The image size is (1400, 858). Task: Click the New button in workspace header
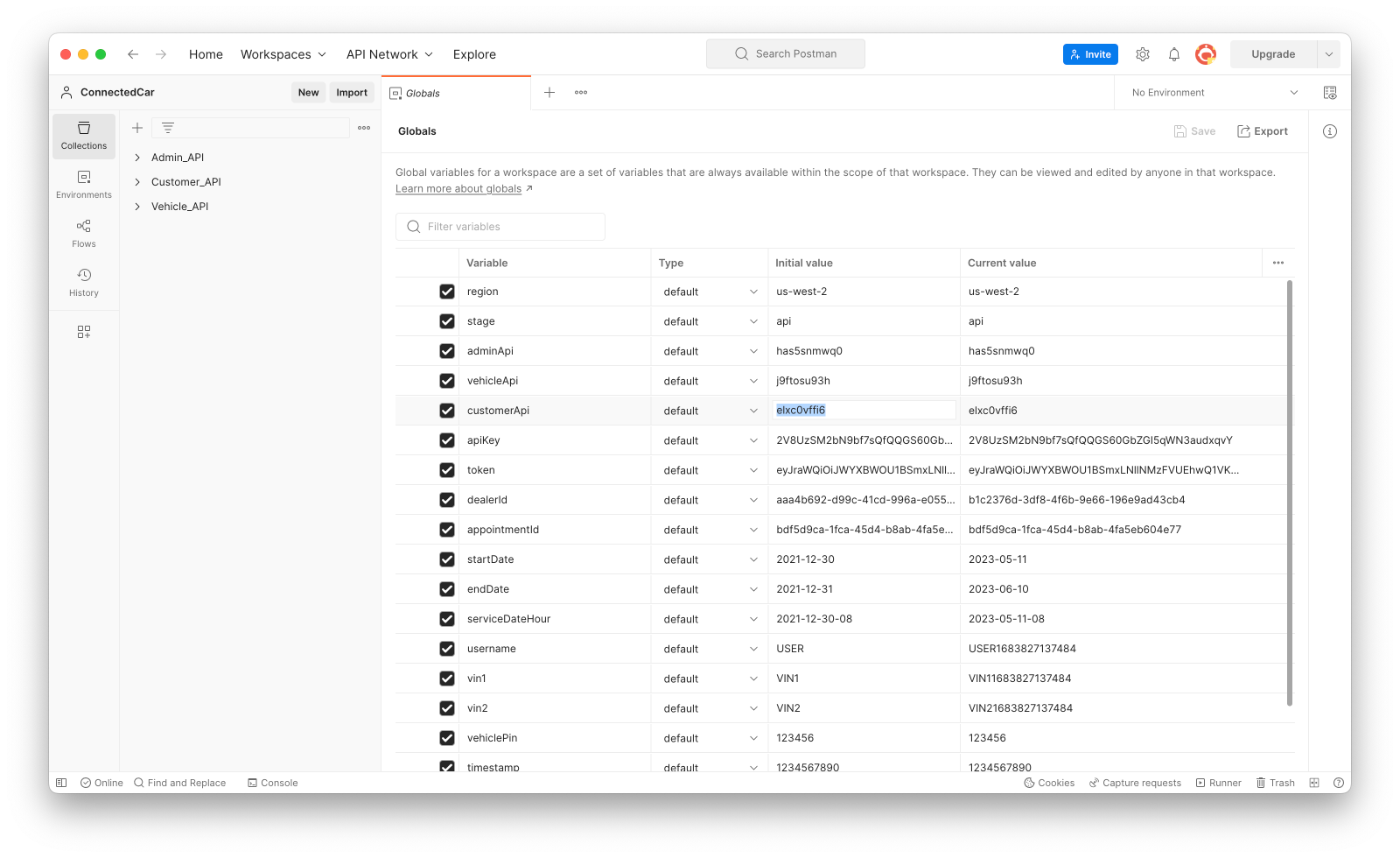pos(308,93)
